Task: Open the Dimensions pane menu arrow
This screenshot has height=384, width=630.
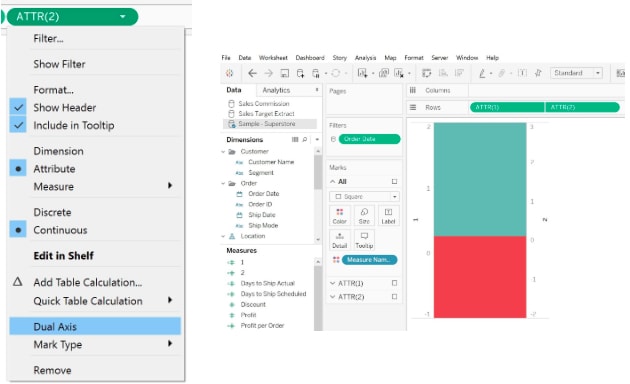Action: 317,139
